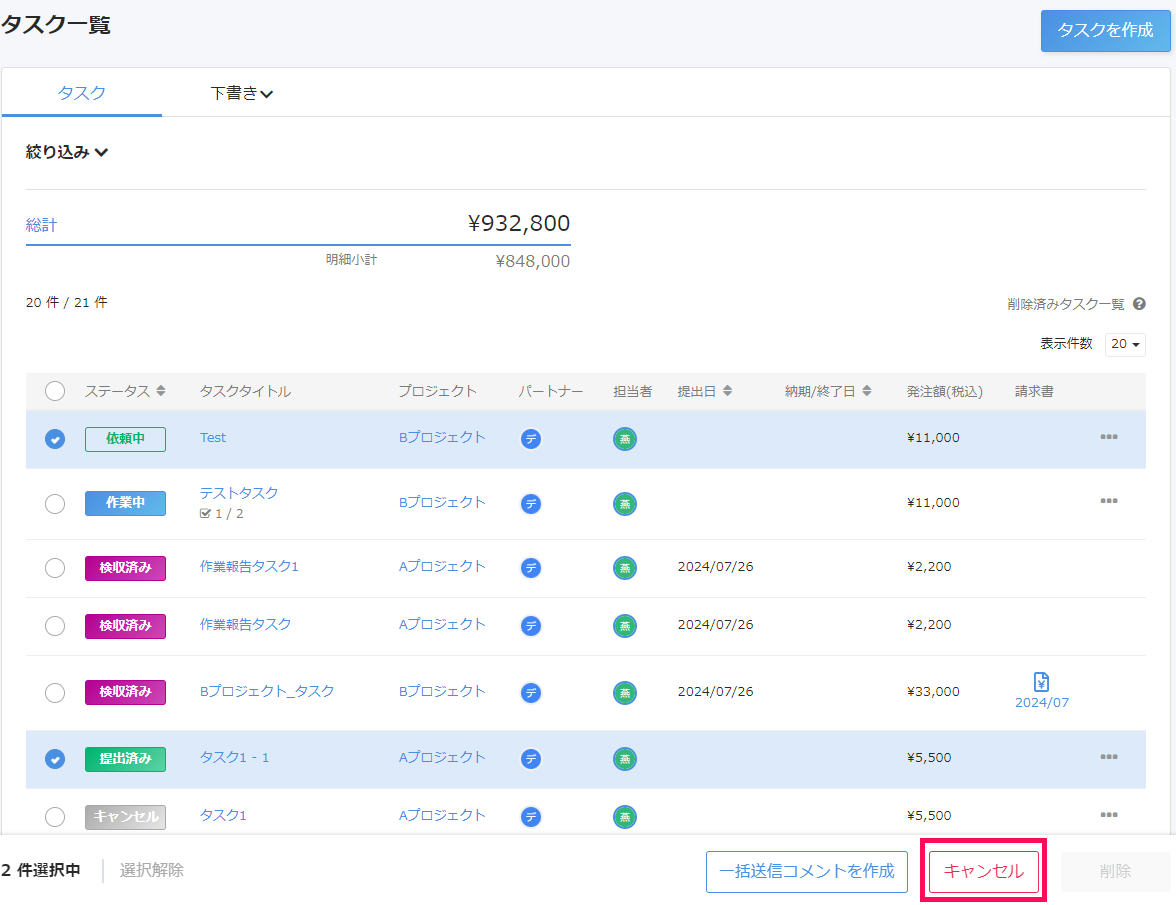The image size is (1176, 905).
Task: Open Aプロジェクト link in 作業報告タスク1 row
Action: [x=442, y=566]
